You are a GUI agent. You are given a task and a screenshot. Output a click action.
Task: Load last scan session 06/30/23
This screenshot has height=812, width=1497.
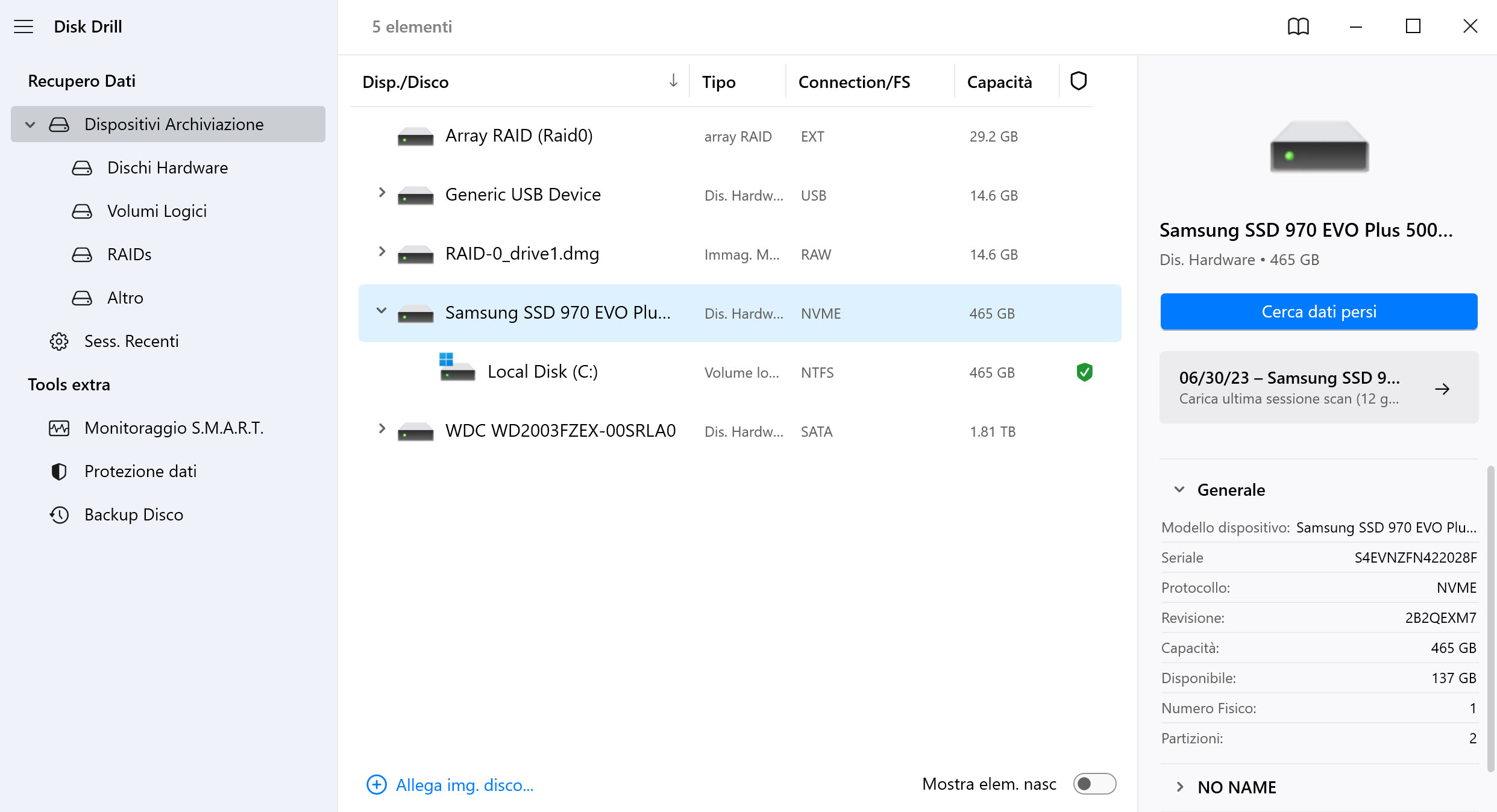(1319, 387)
